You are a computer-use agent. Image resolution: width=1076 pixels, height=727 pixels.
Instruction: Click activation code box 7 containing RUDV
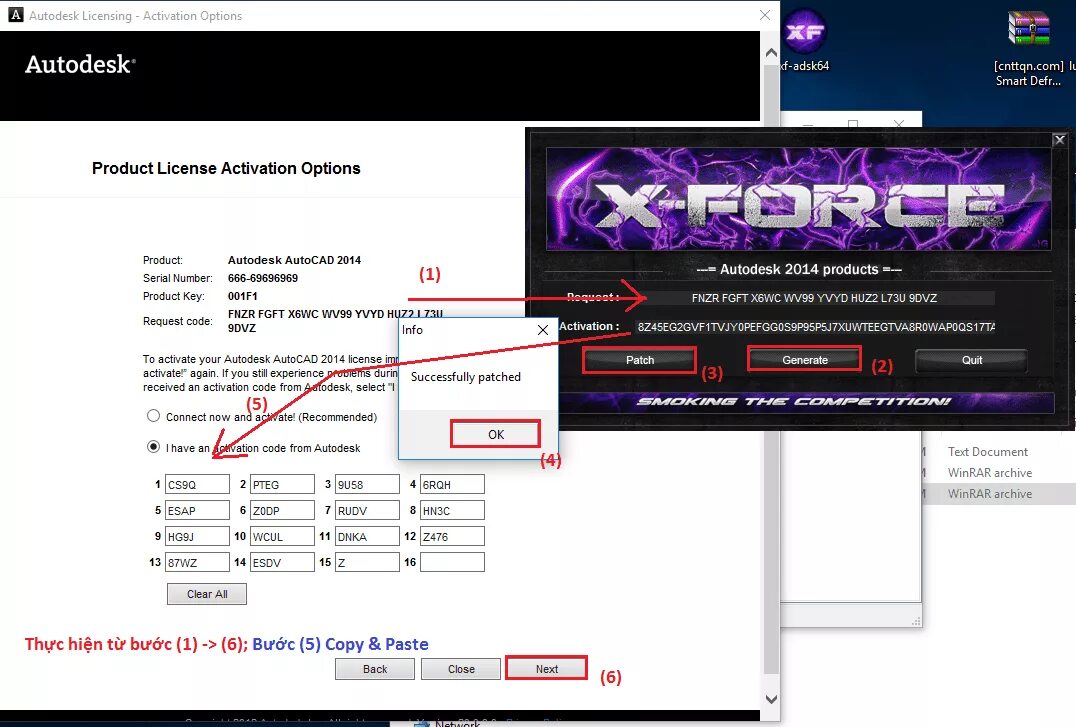click(x=367, y=510)
